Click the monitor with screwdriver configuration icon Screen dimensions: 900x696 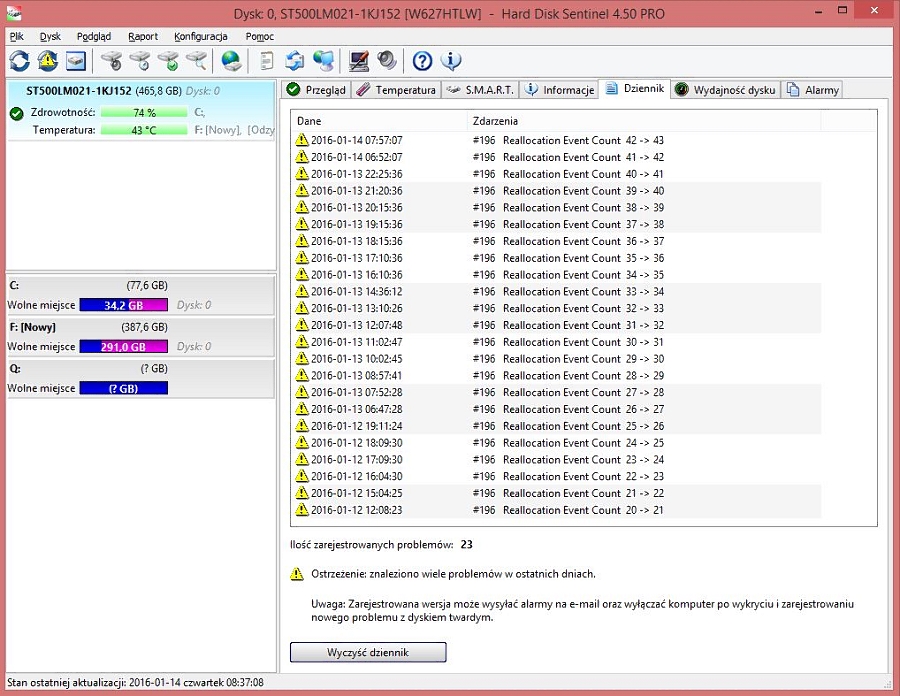359,61
